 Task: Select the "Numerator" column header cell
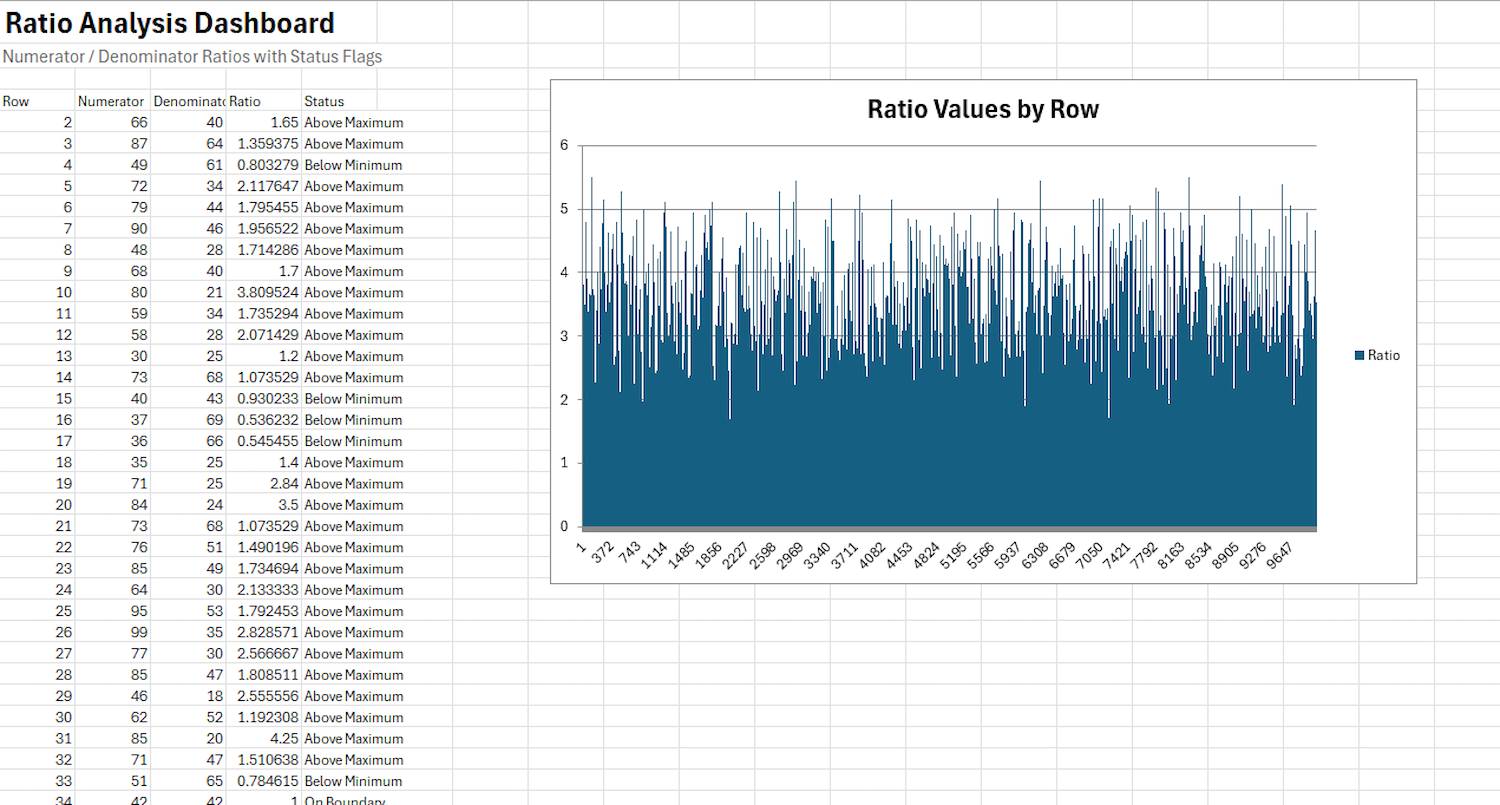[113, 101]
